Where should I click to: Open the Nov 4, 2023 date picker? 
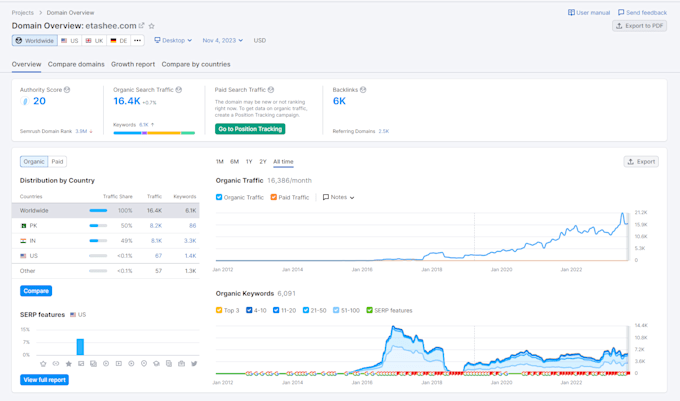(x=222, y=40)
